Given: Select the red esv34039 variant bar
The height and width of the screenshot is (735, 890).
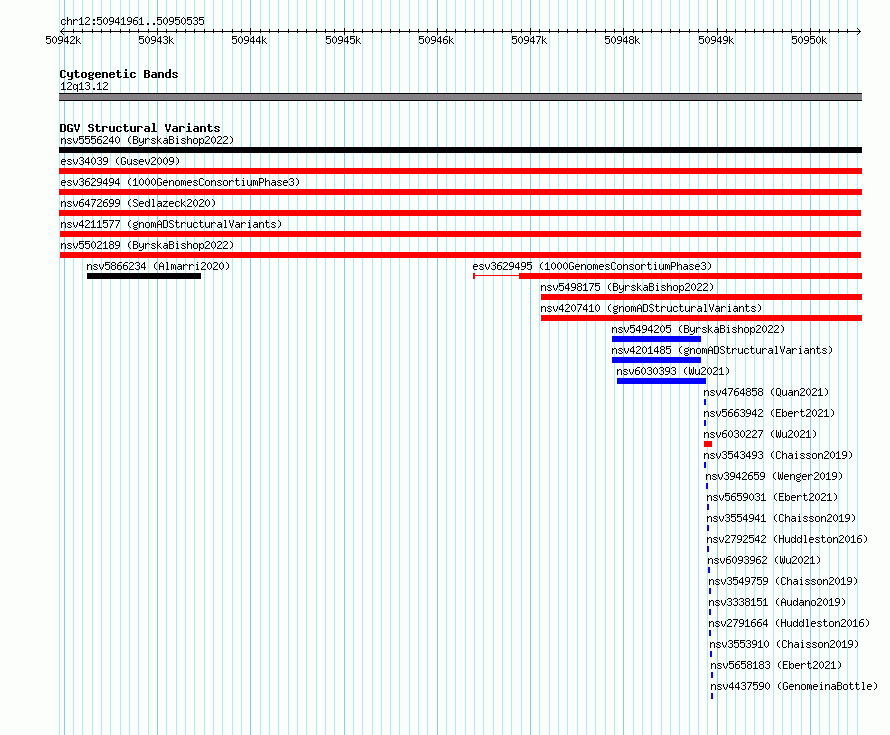Looking at the screenshot, I should 460,171.
